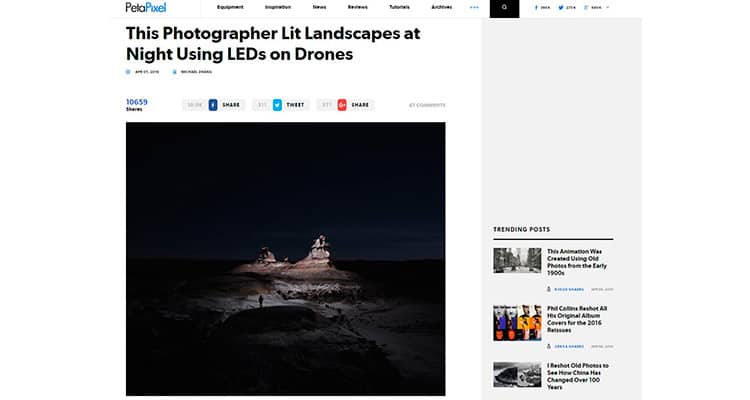
Task: Open the Phil Collins album covers thumbnail
Action: [x=517, y=323]
